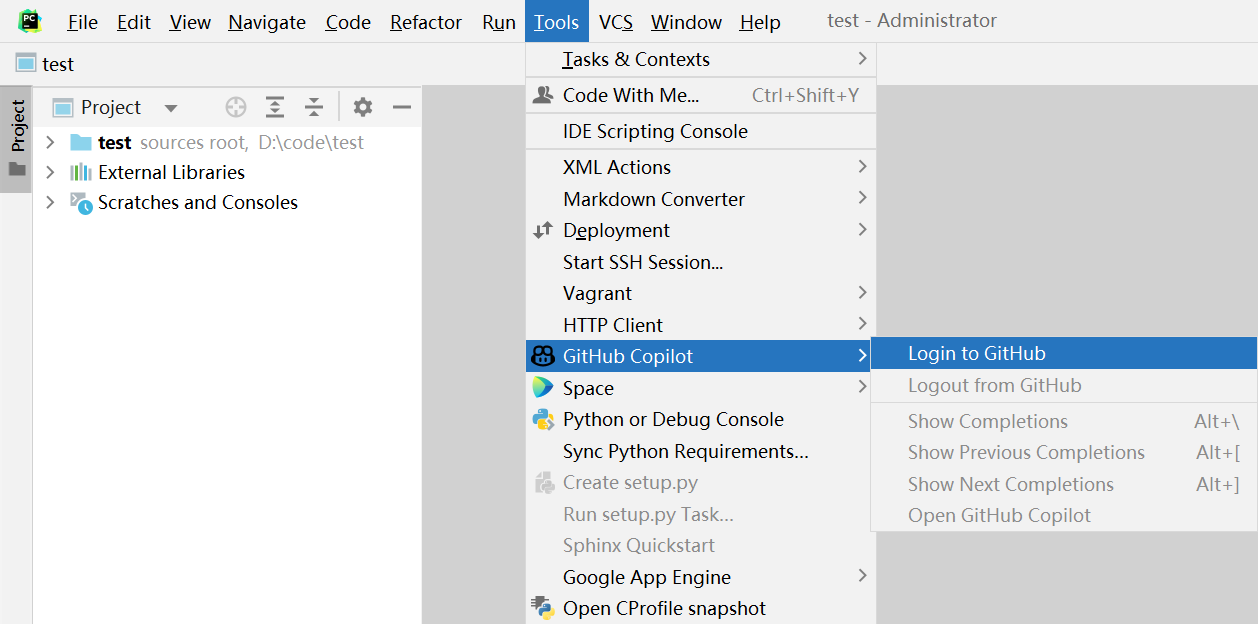The width and height of the screenshot is (1258, 624).
Task: Toggle the vertical Project tool window tab
Action: (17, 138)
